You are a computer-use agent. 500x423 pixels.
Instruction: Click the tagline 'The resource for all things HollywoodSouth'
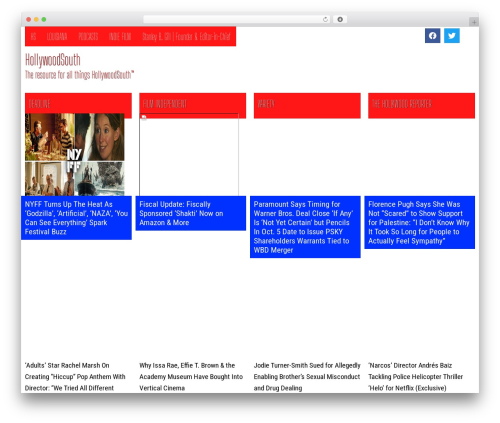pos(79,75)
